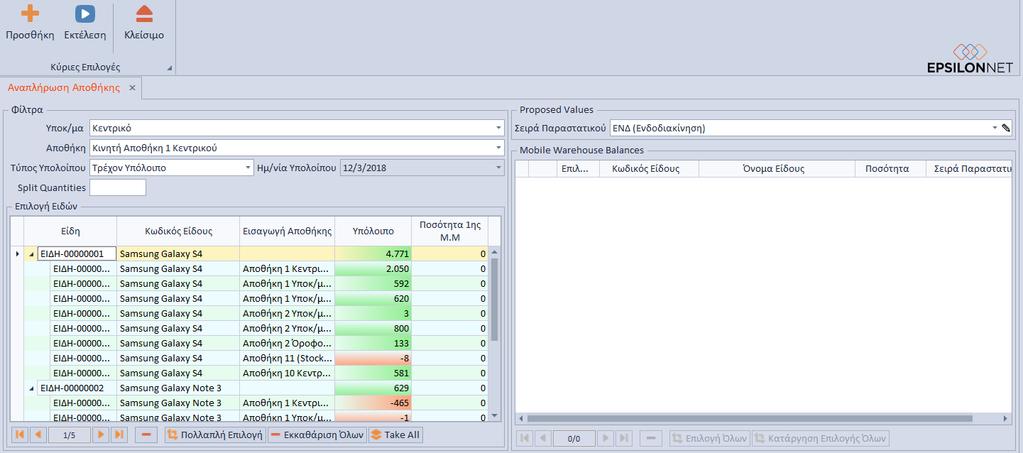This screenshot has width=1023, height=453.
Task: Click the 1/5 page indicator field
Action: click(x=69, y=435)
